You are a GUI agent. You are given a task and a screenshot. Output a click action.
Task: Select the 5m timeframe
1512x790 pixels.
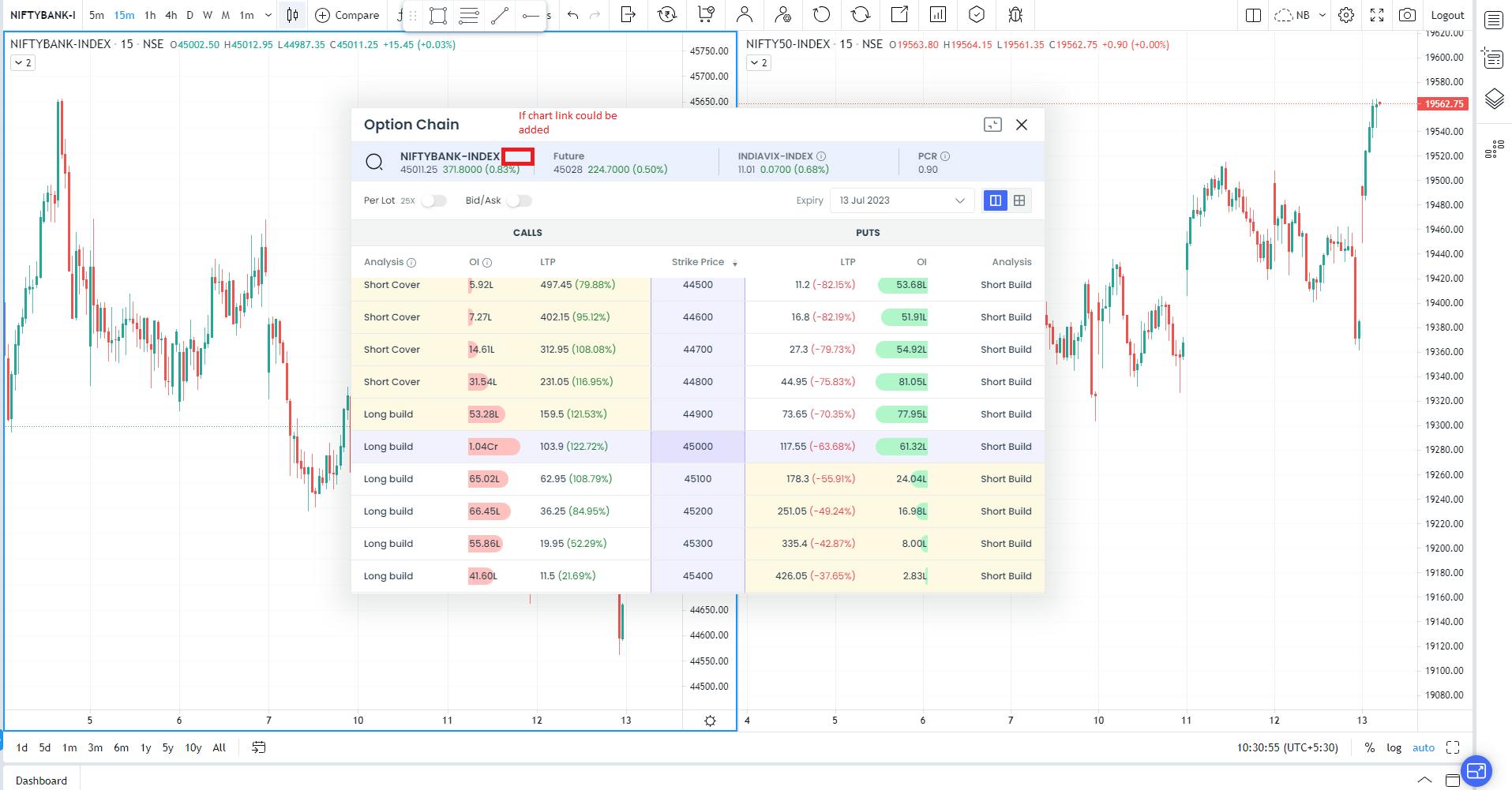[x=96, y=15]
